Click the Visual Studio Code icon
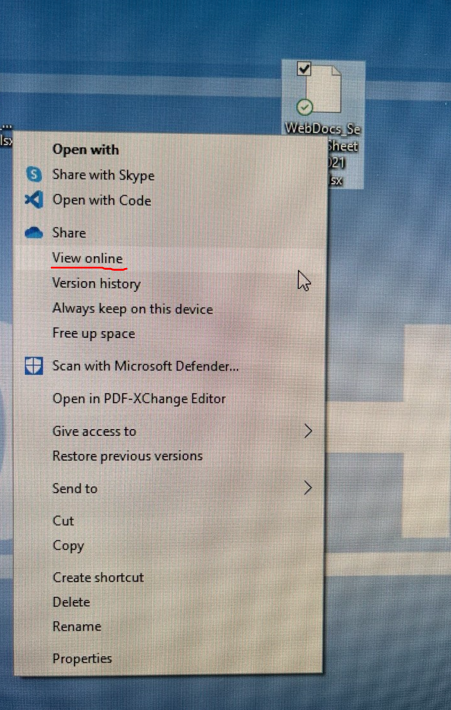The width and height of the screenshot is (451, 710). [34, 200]
